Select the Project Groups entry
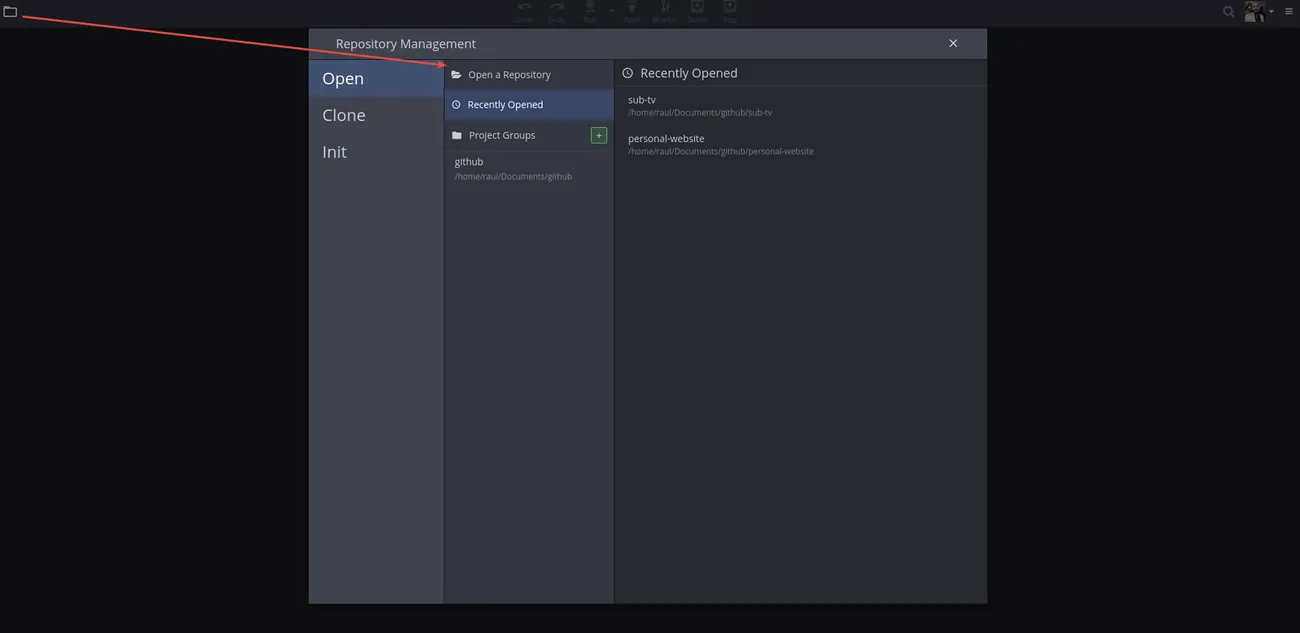This screenshot has width=1300, height=633. tap(517, 135)
